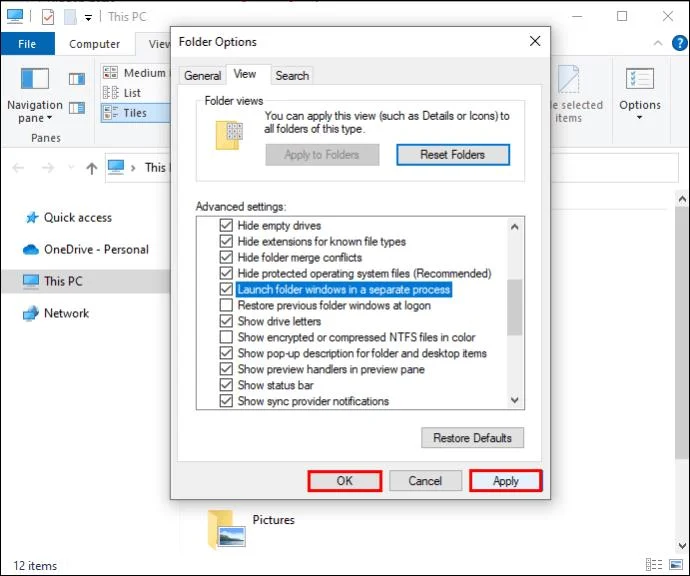Close the Folder Options dialog with X
Screen dimensions: 690x576
535,41
